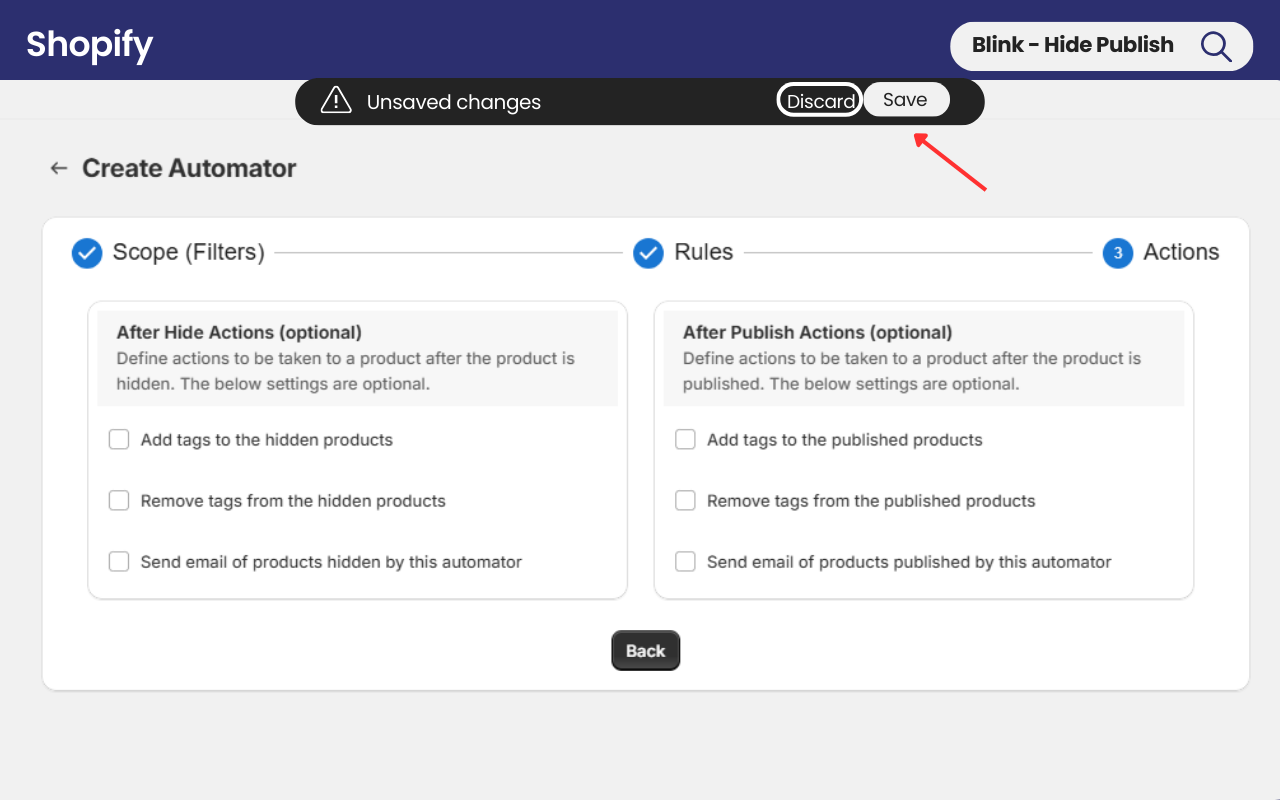
Task: Switch to the Rules step
Action: pyautogui.click(x=703, y=252)
